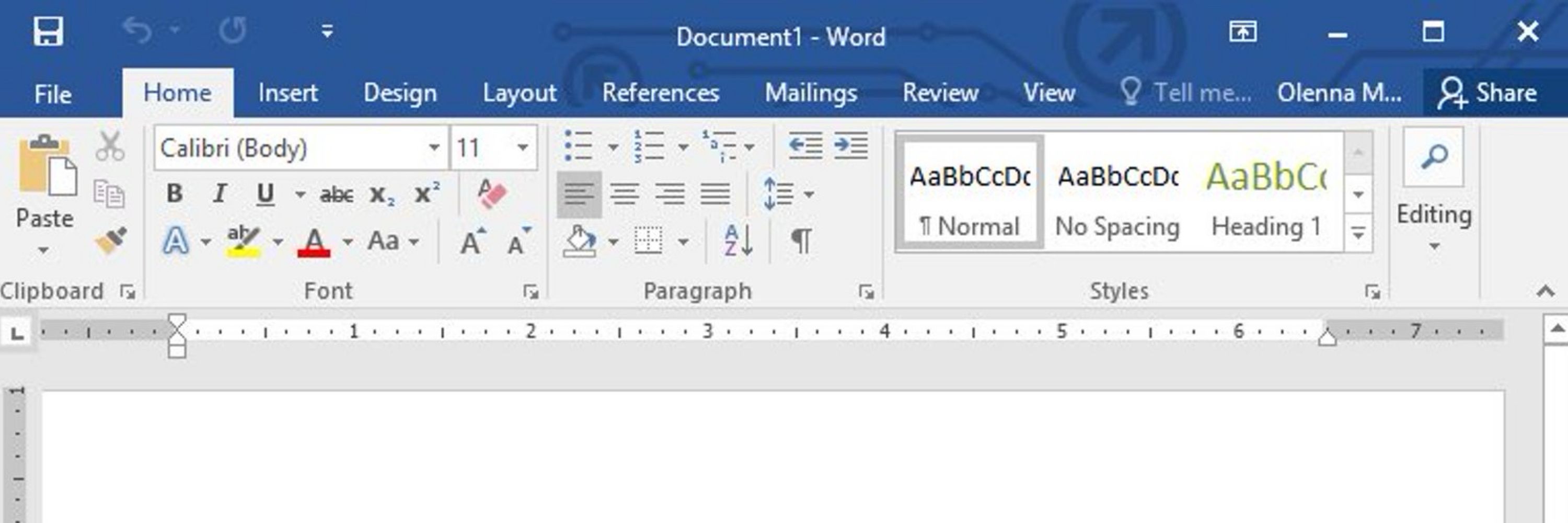Viewport: 1568px width, 523px height.
Task: Toggle Align Right paragraph alignment
Action: 670,195
